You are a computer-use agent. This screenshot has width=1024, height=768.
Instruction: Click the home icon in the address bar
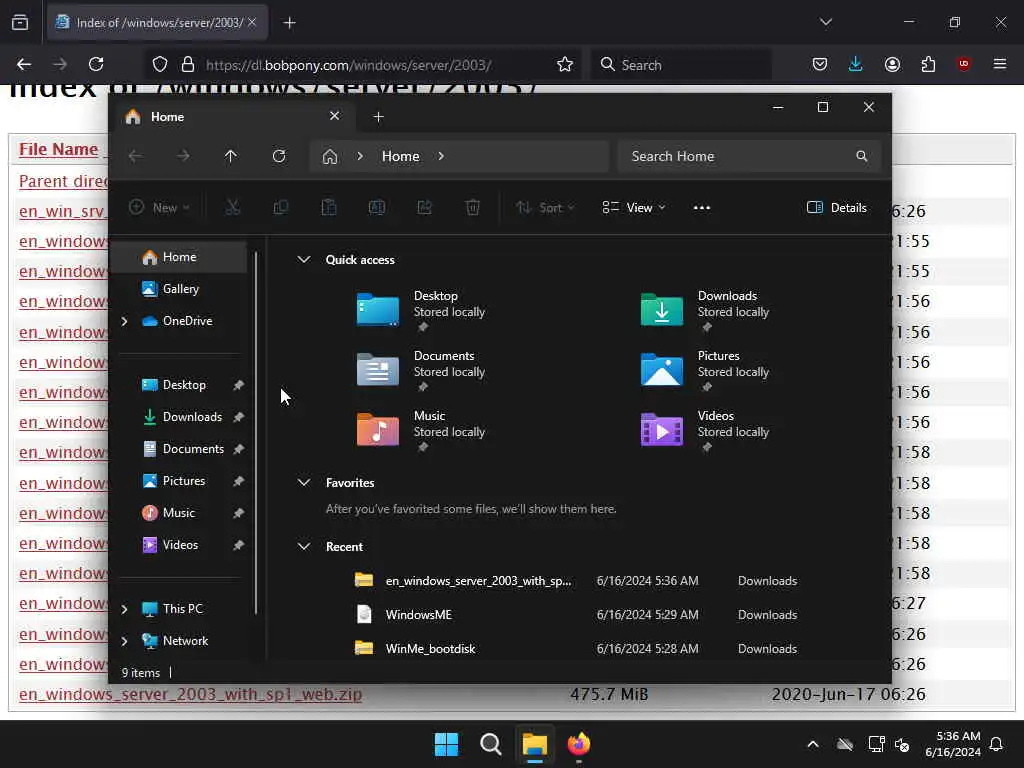[x=330, y=157]
